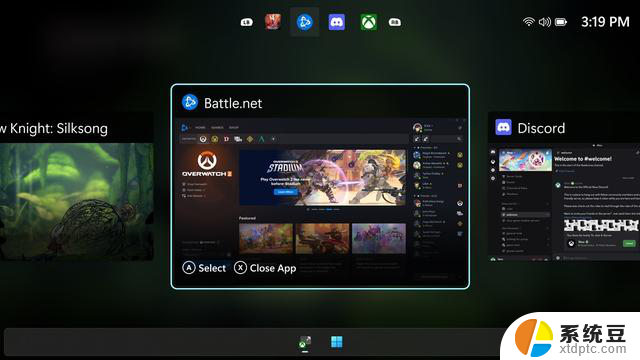The width and height of the screenshot is (640, 360).
Task: Open Wi-Fi status icon
Action: (529, 22)
